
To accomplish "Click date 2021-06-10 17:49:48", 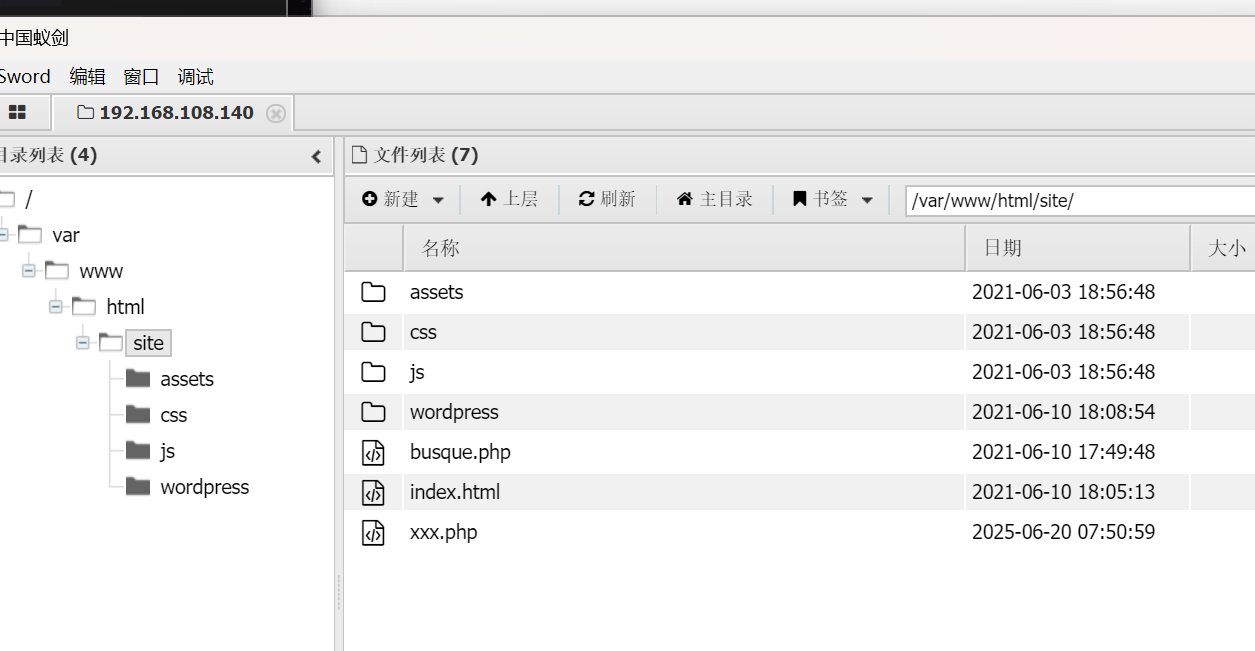I will click(x=1064, y=452).
